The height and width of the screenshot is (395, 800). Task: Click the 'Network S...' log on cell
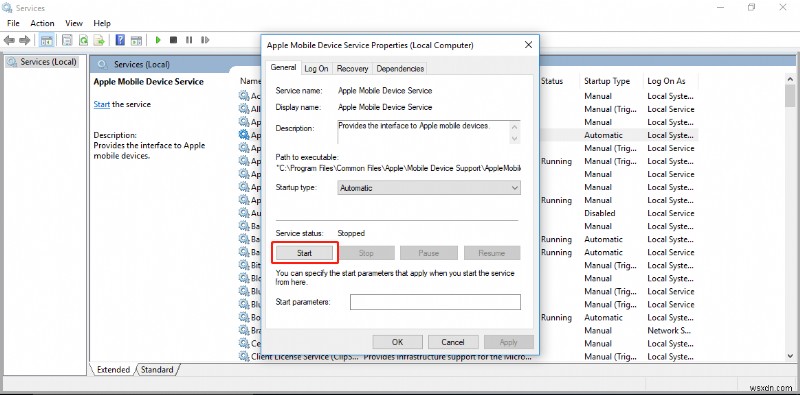tap(669, 330)
